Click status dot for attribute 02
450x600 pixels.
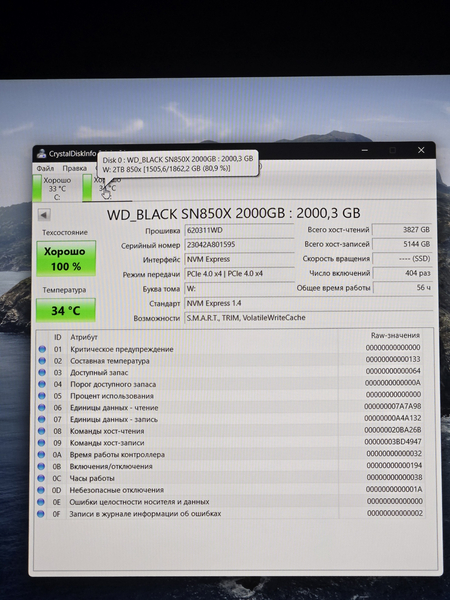[x=42, y=360]
